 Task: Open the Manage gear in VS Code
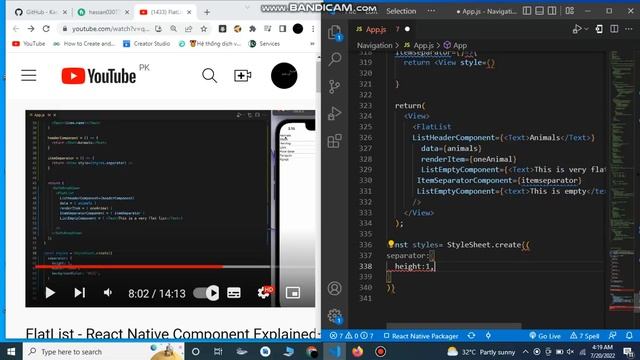pyautogui.click(x=334, y=316)
